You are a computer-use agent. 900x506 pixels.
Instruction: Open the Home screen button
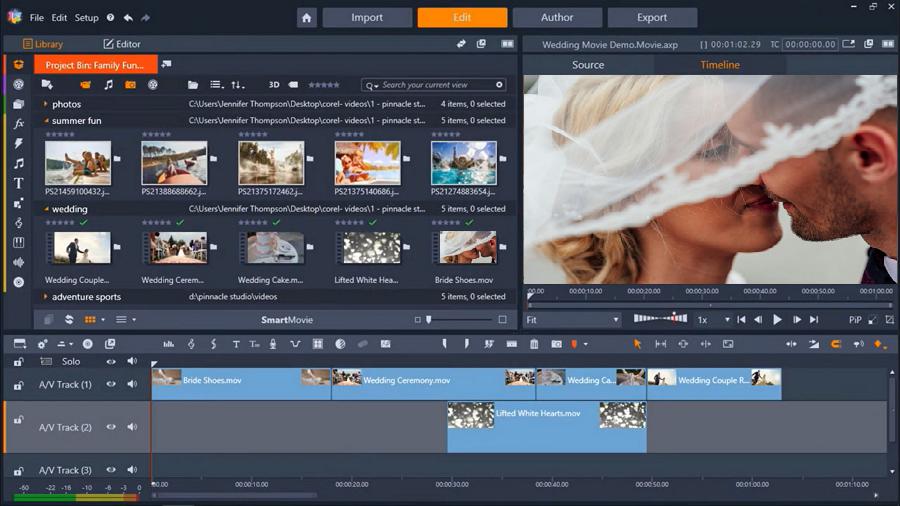[307, 18]
